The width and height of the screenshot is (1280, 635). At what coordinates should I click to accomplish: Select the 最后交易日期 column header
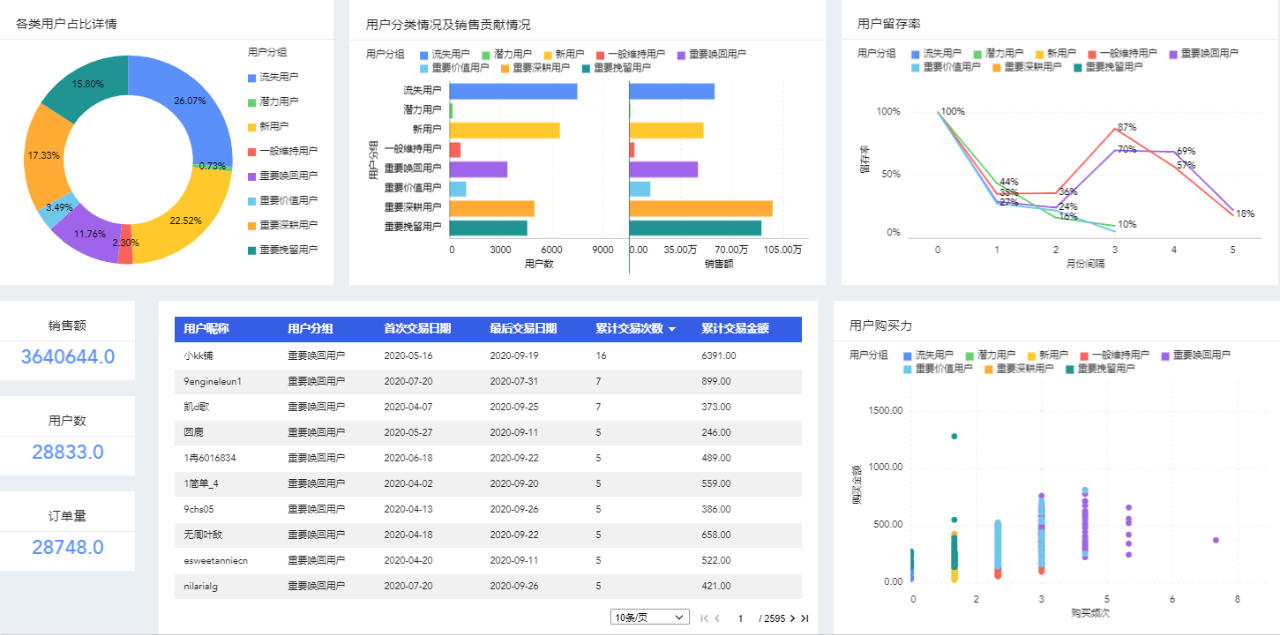click(523, 328)
